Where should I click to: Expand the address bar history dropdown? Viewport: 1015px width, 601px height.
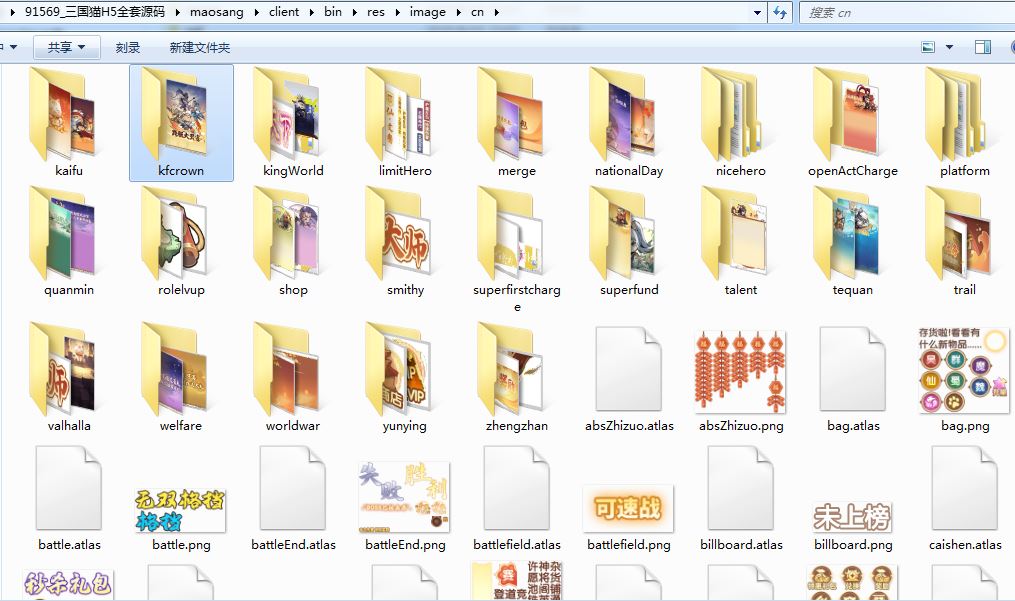coord(758,13)
